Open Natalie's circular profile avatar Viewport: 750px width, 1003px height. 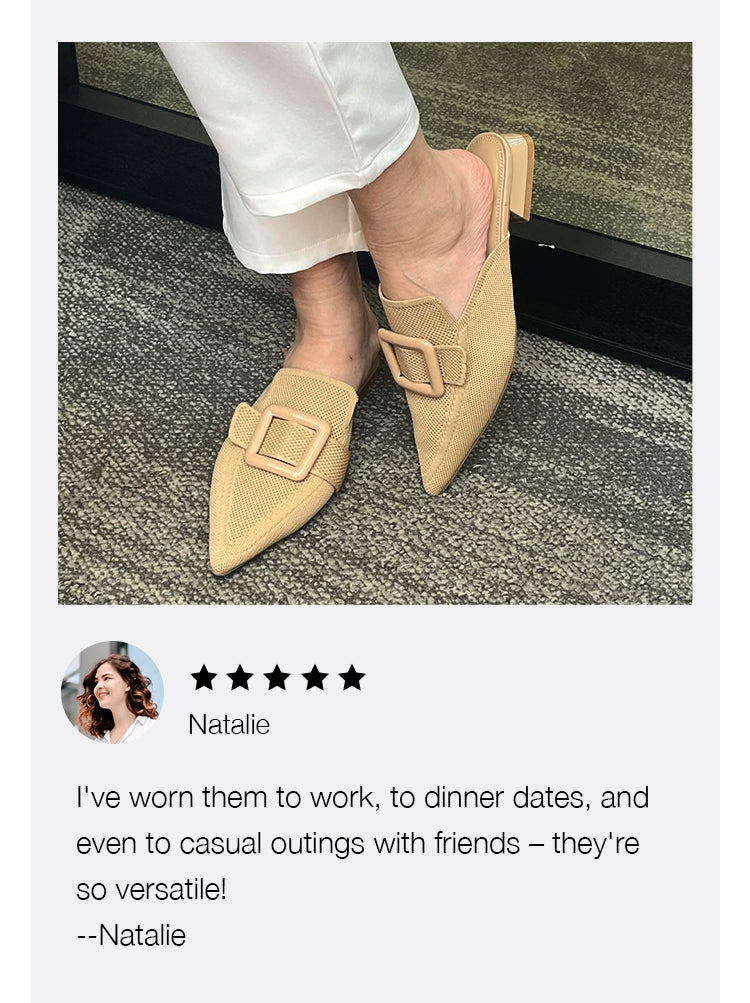click(113, 692)
